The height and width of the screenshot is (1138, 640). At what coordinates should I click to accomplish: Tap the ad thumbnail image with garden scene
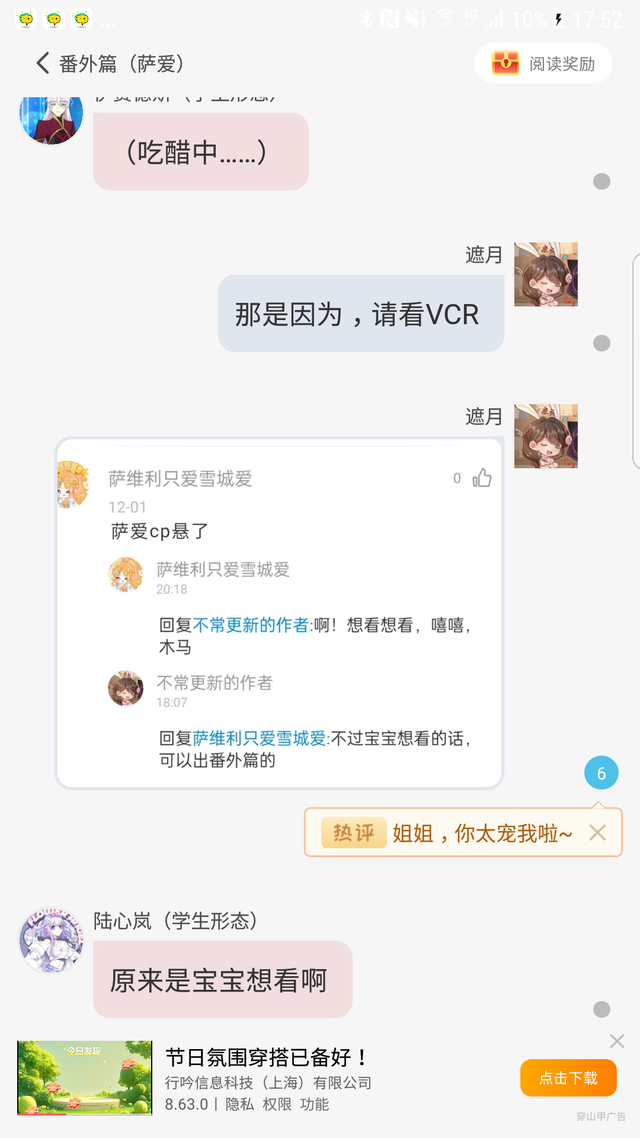pyautogui.click(x=85, y=1078)
